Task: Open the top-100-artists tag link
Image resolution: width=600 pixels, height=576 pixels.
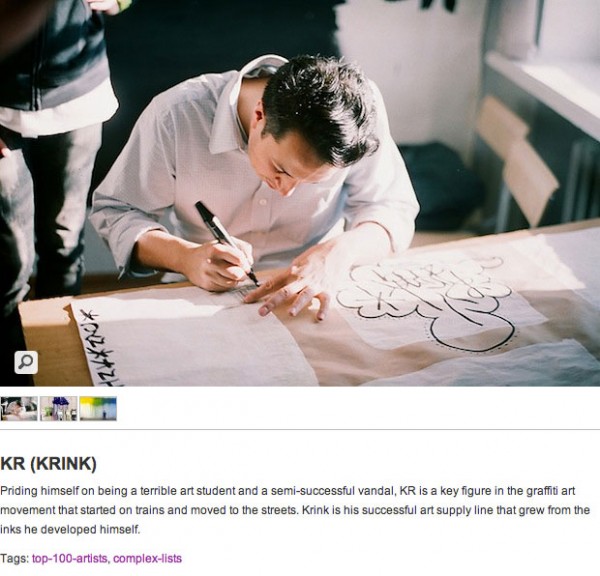Action: (x=70, y=558)
